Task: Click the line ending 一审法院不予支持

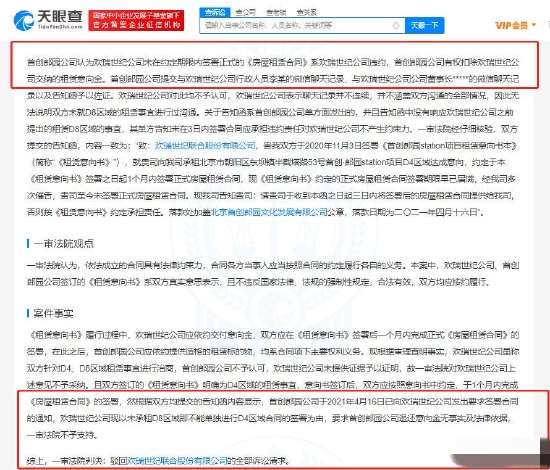Action: click(x=63, y=435)
